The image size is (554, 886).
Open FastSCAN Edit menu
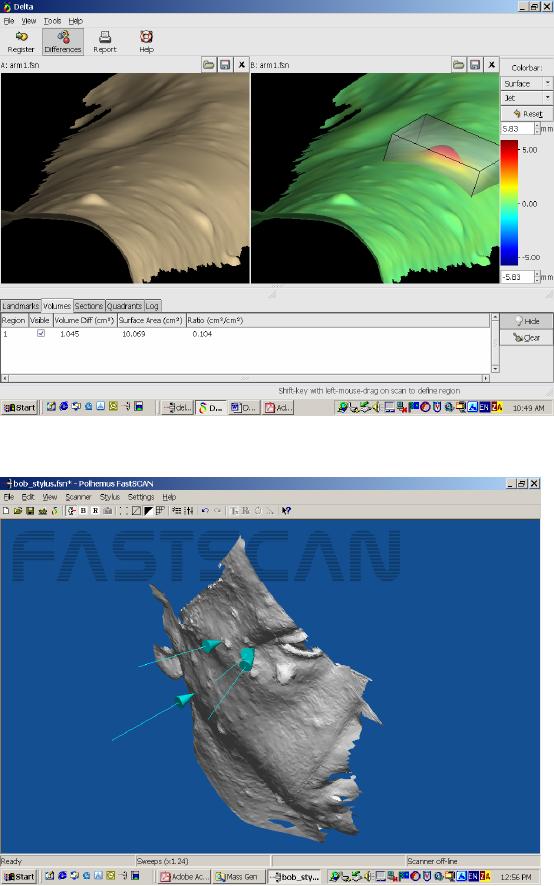[28, 497]
